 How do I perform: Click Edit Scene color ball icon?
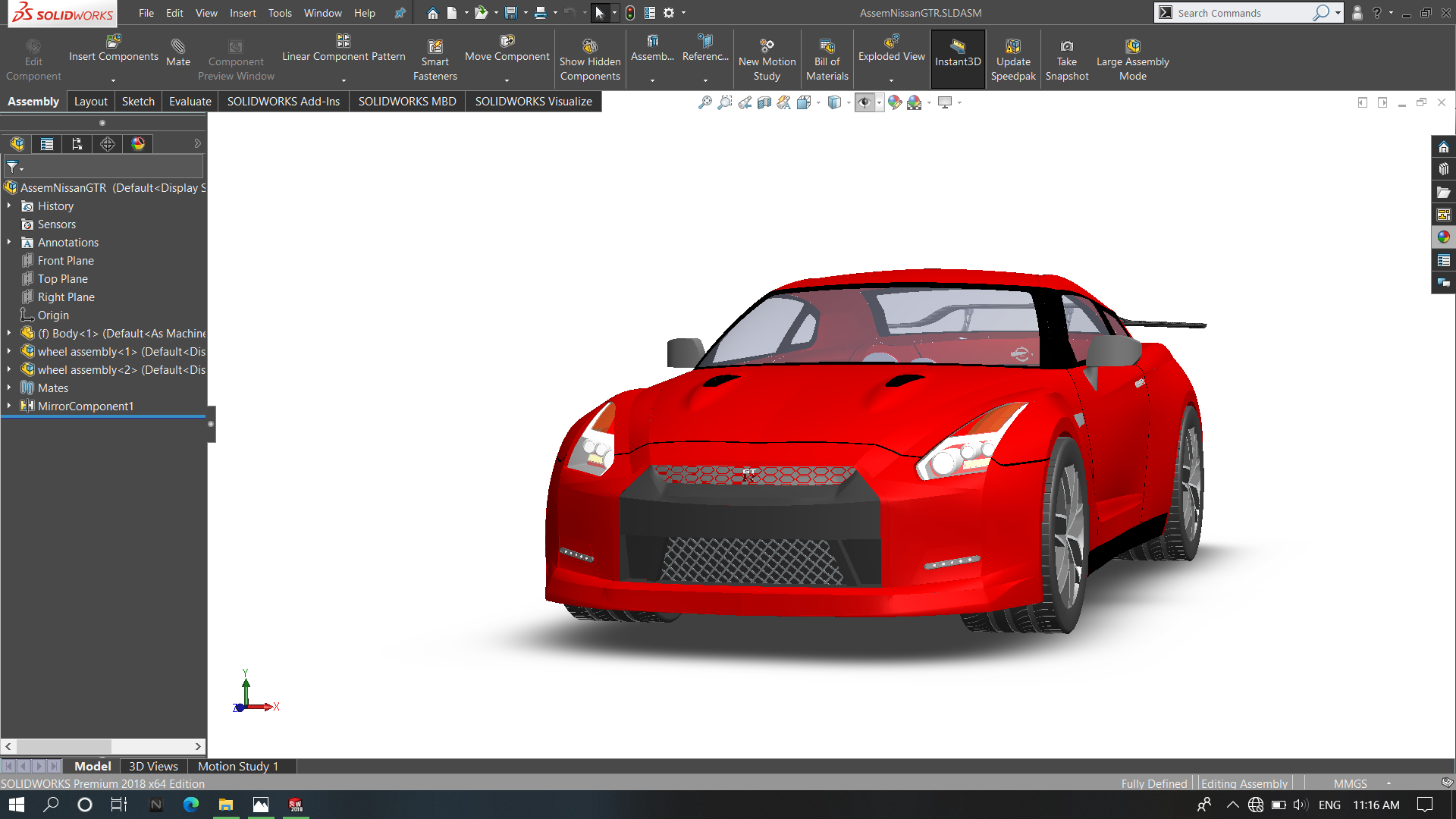pos(915,102)
